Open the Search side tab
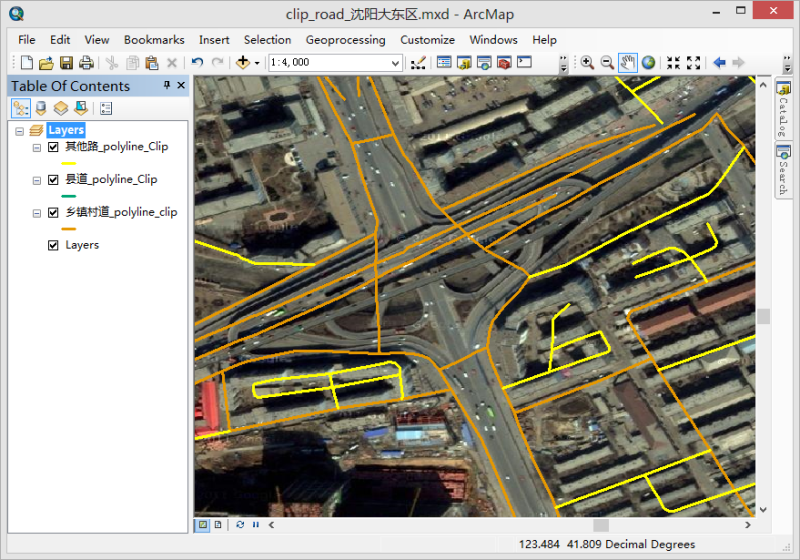800x560 pixels. click(783, 170)
